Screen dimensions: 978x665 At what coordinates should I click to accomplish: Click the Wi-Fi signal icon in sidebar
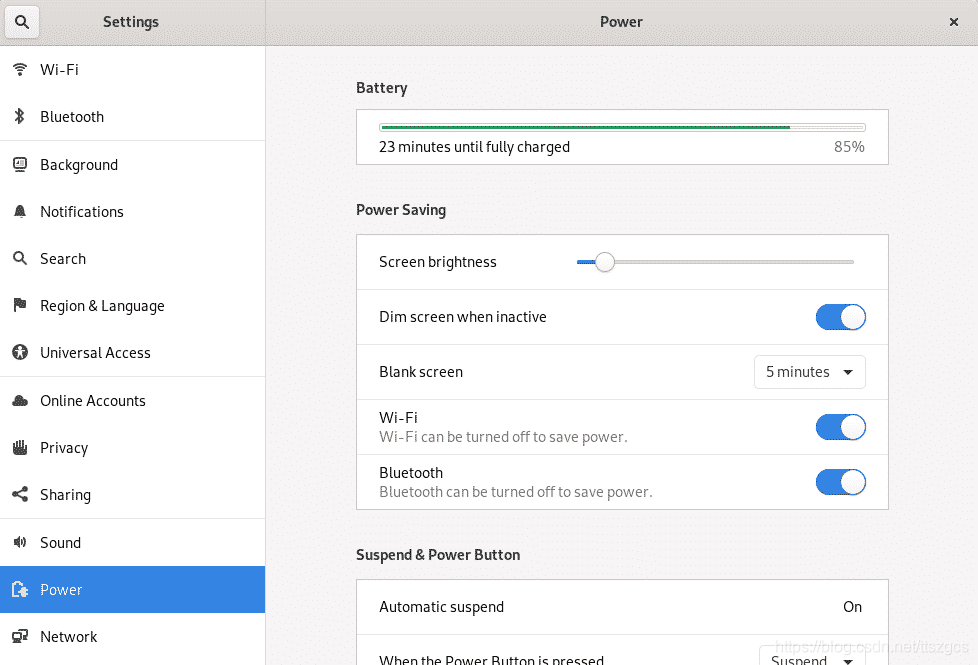(x=20, y=69)
